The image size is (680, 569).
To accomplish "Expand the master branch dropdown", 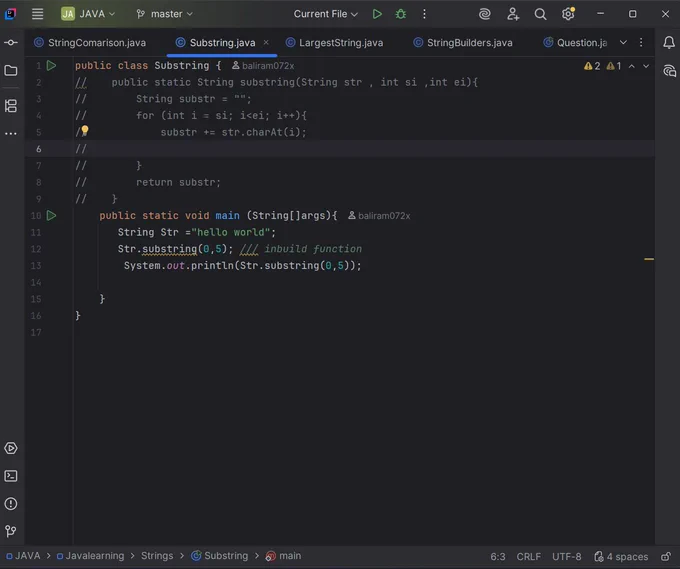I will (164, 14).
